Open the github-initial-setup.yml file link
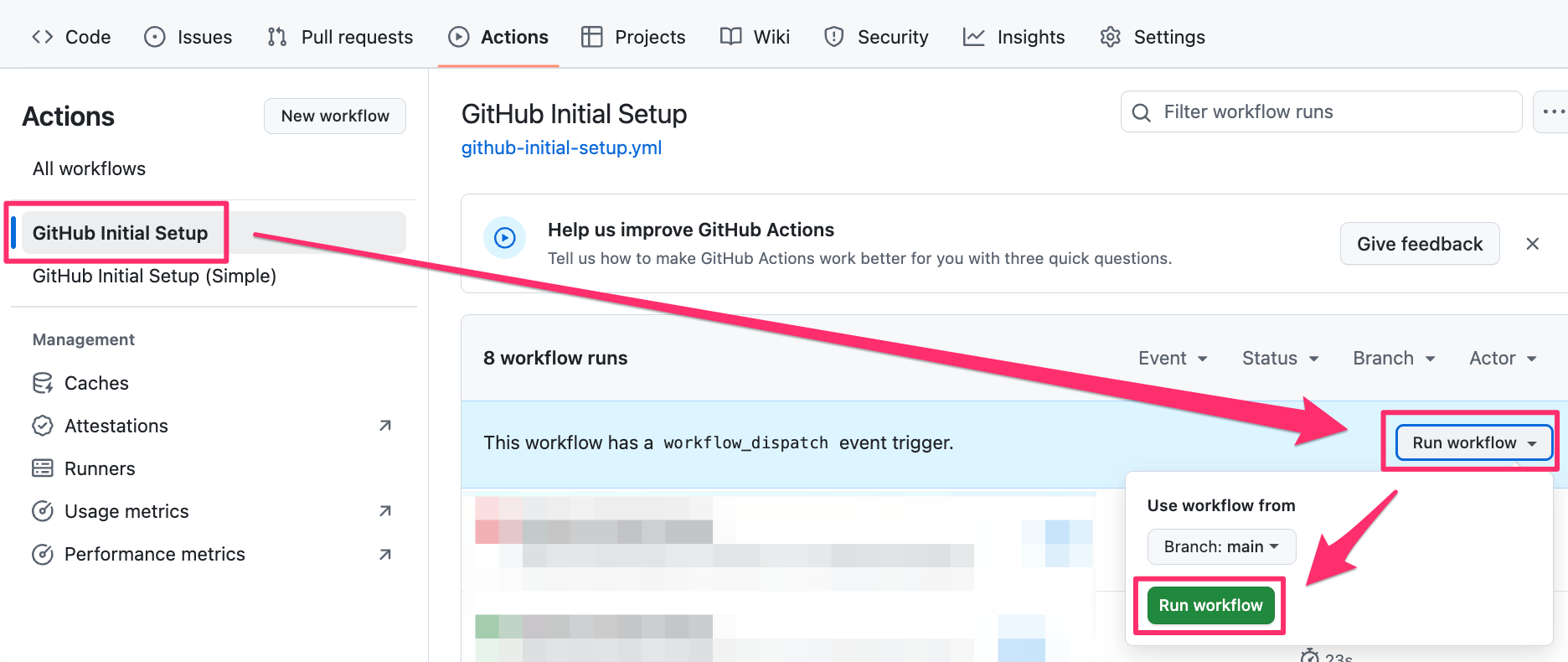The width and height of the screenshot is (1568, 662). pos(561,147)
